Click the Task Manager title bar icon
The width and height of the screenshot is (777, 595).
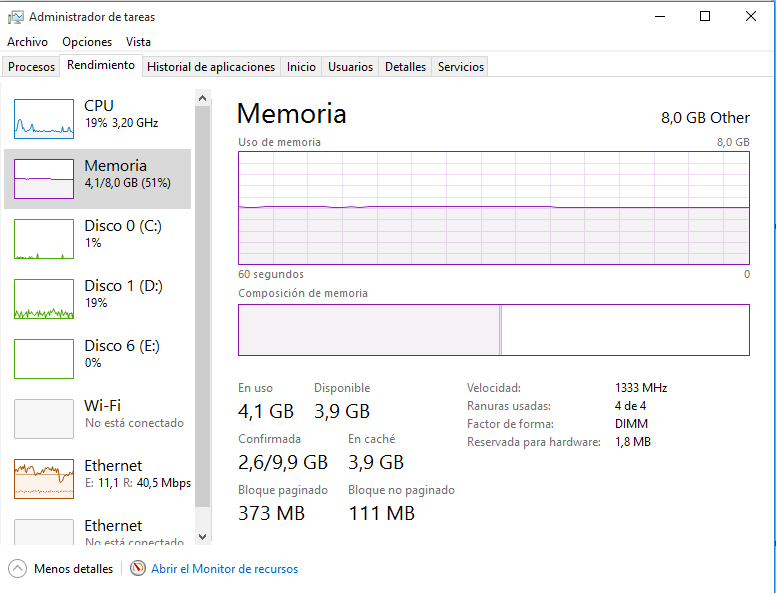pyautogui.click(x=15, y=17)
